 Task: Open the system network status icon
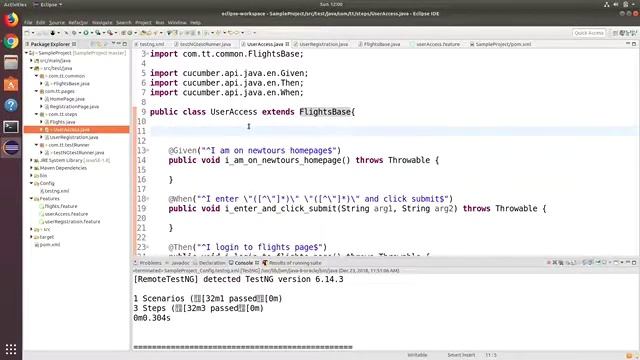607,4
